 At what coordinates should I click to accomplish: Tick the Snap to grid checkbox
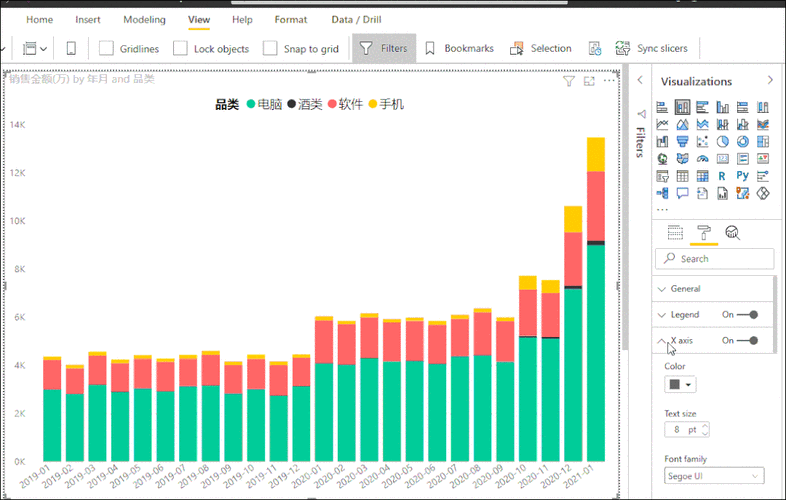pyautogui.click(x=270, y=49)
